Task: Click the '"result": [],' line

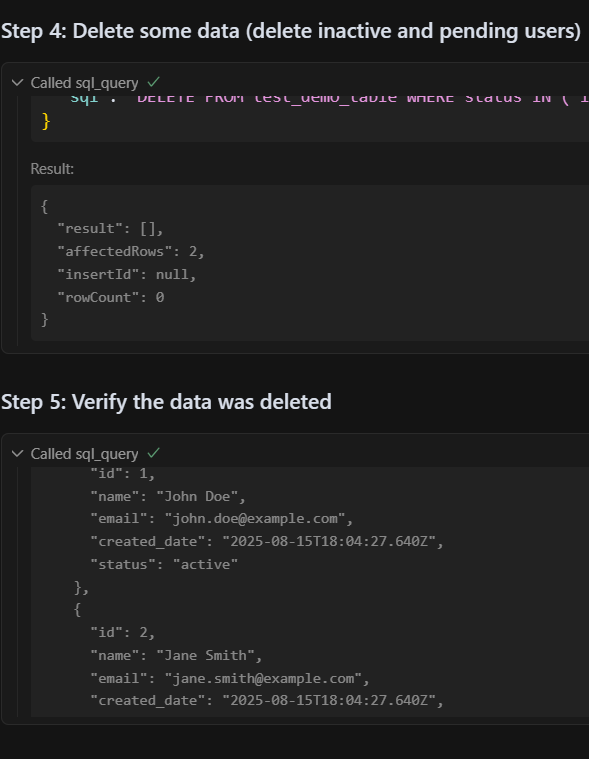Action: click(110, 228)
